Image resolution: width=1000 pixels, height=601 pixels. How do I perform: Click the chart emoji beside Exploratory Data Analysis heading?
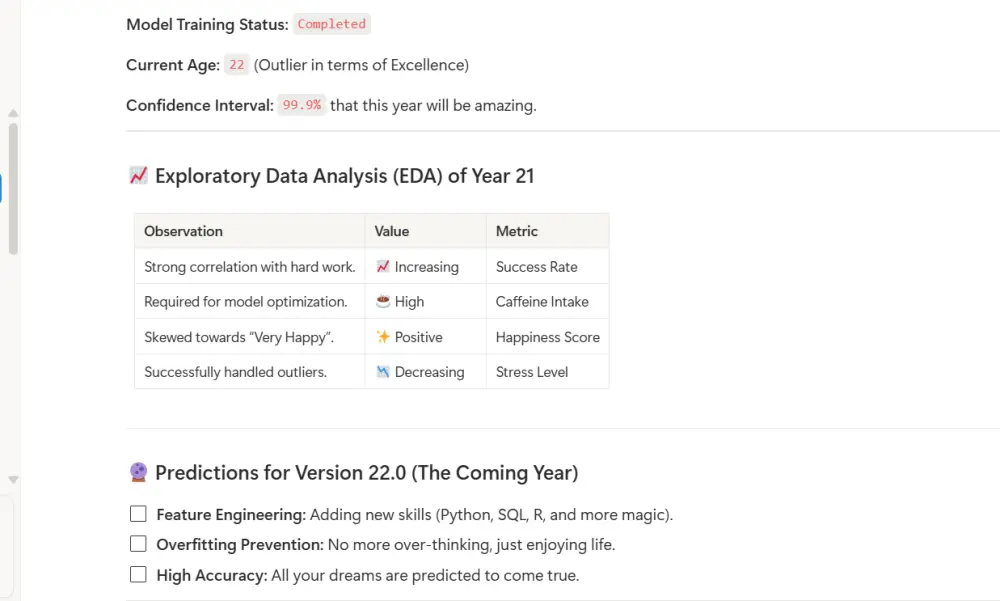pos(138,176)
